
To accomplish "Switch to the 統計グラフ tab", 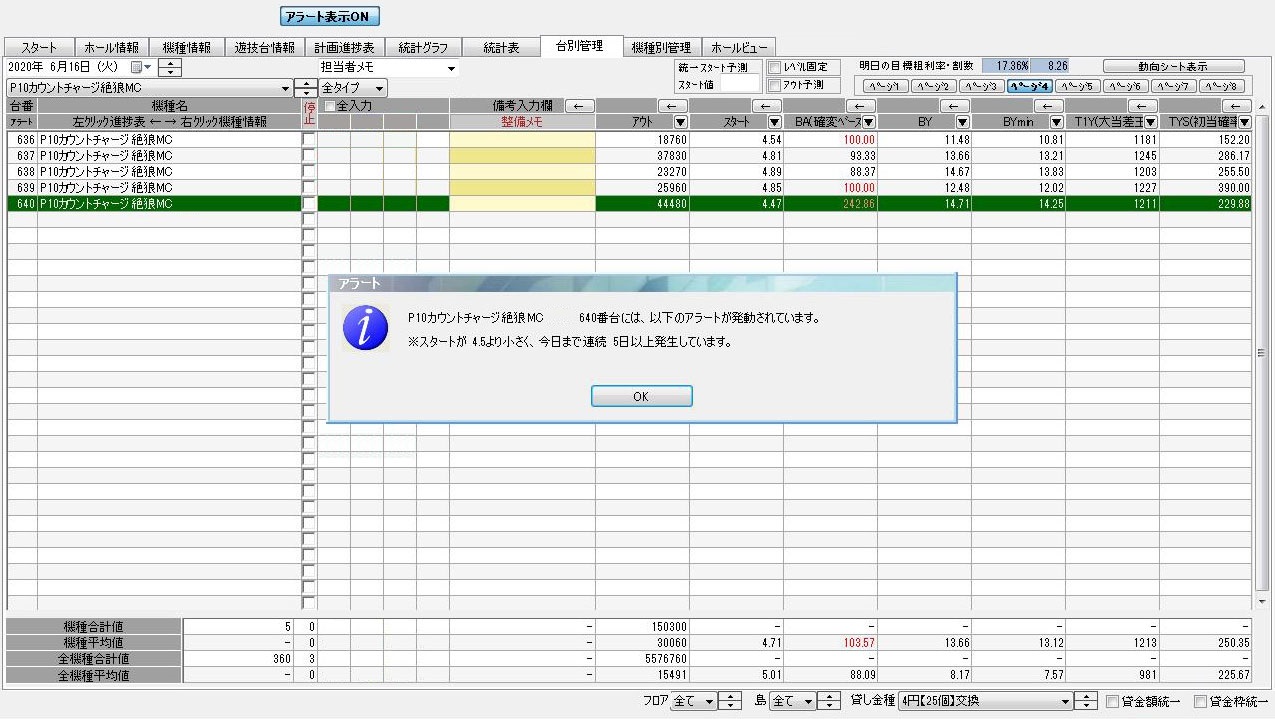I will coord(423,47).
